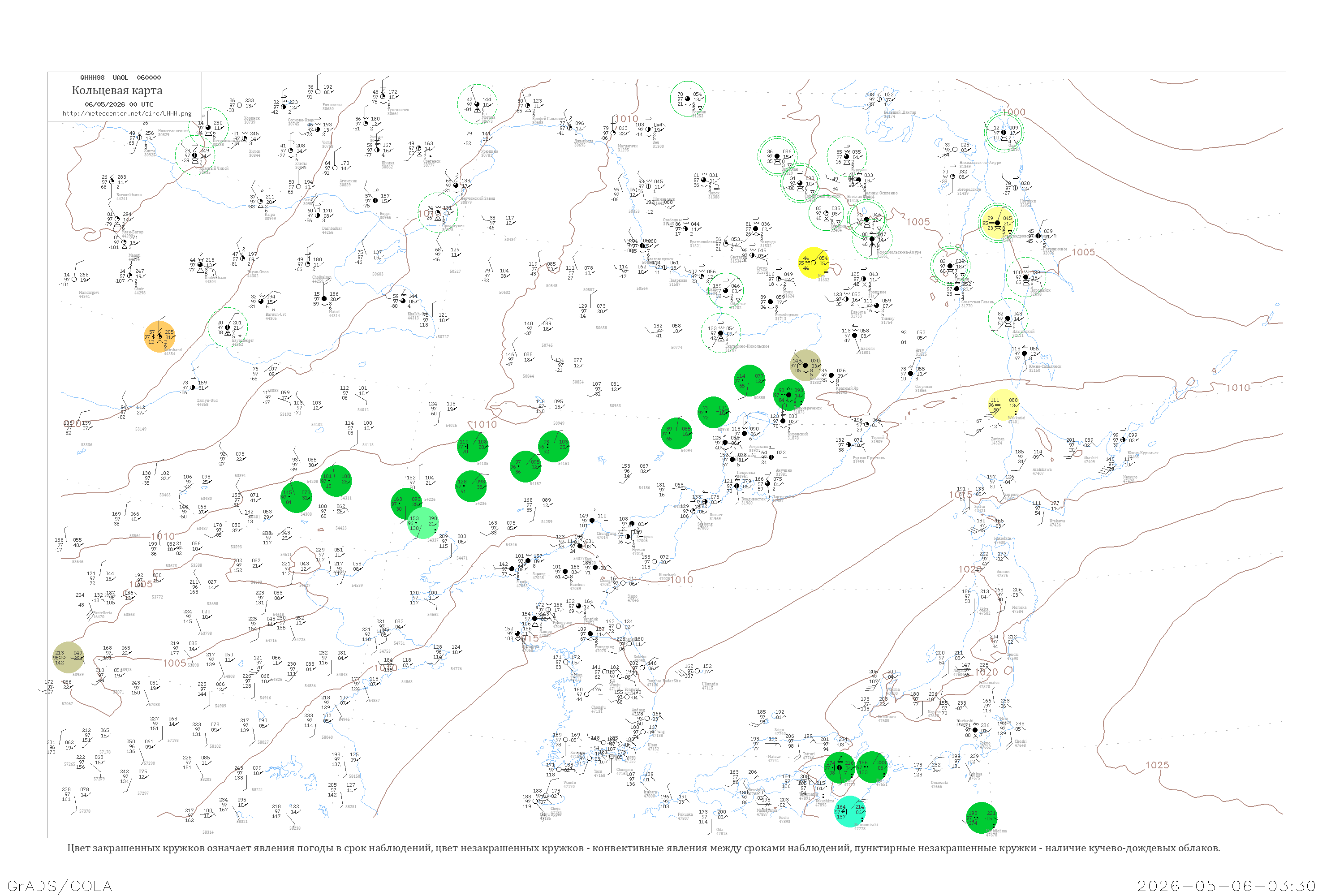Click the khaki circle at Бикин station

click(806, 365)
